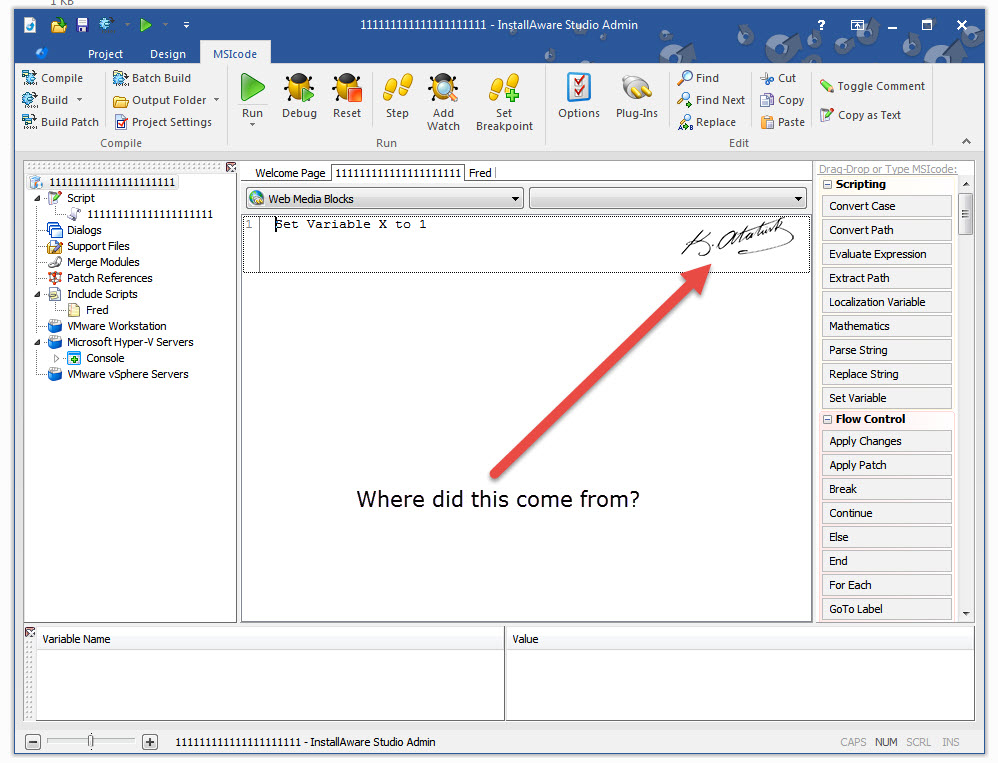
Task: Click the Evaluate Expression command button
Action: 887,254
